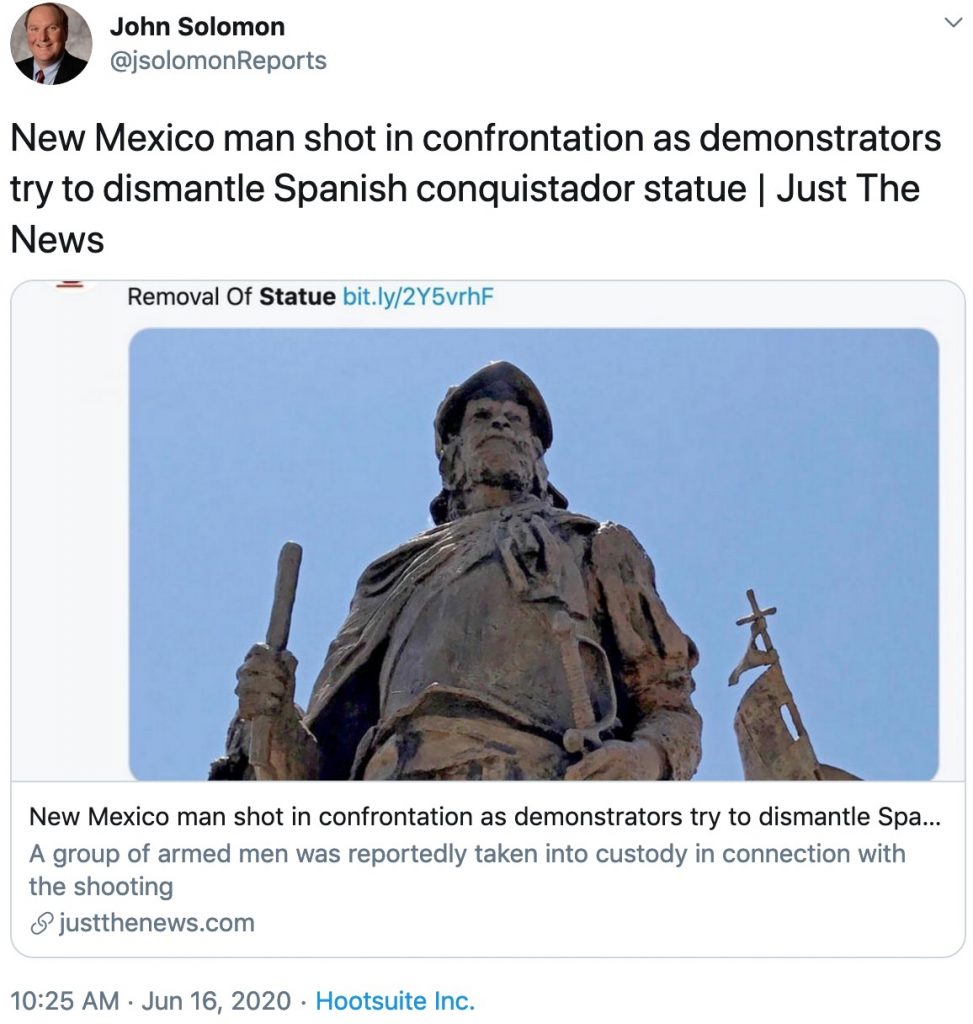
Task: Click the chain link icon by justthenews.com
Action: tap(41, 924)
